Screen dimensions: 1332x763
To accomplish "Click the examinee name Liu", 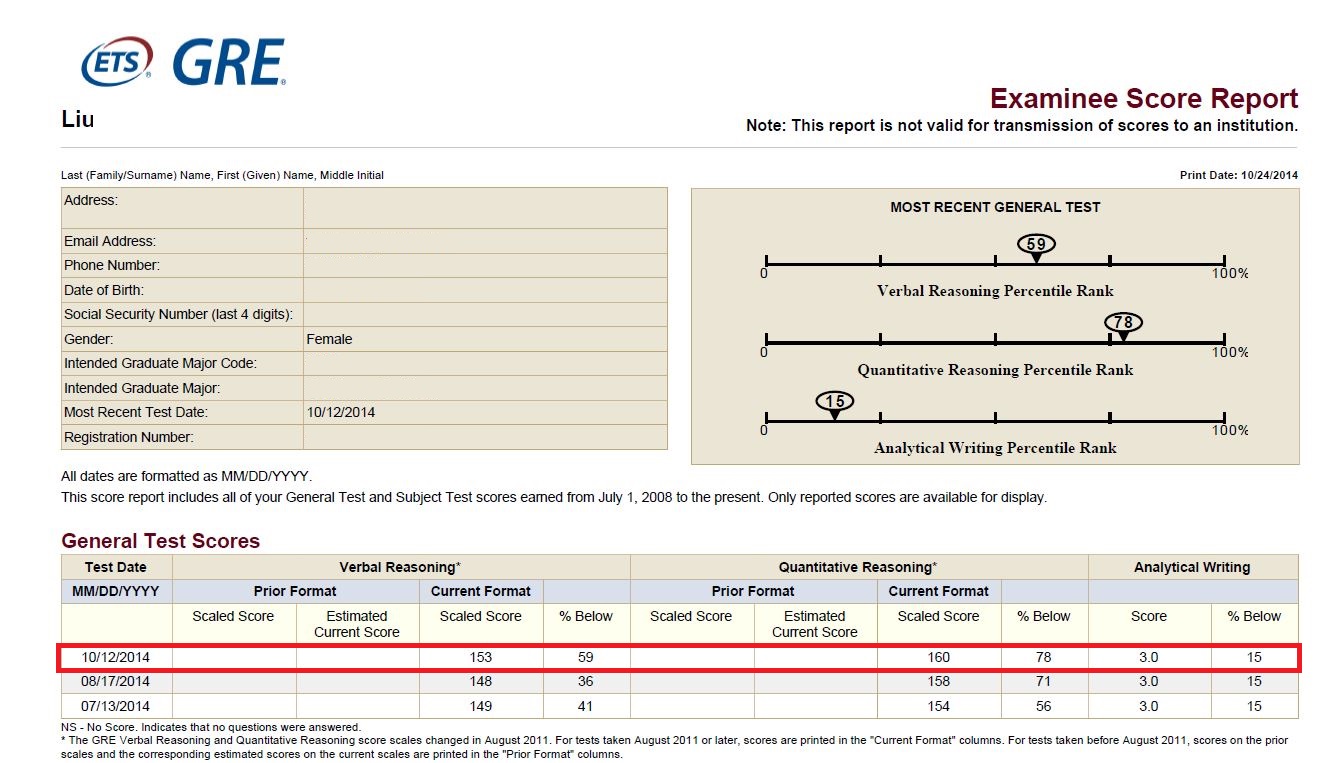I will 78,119.
